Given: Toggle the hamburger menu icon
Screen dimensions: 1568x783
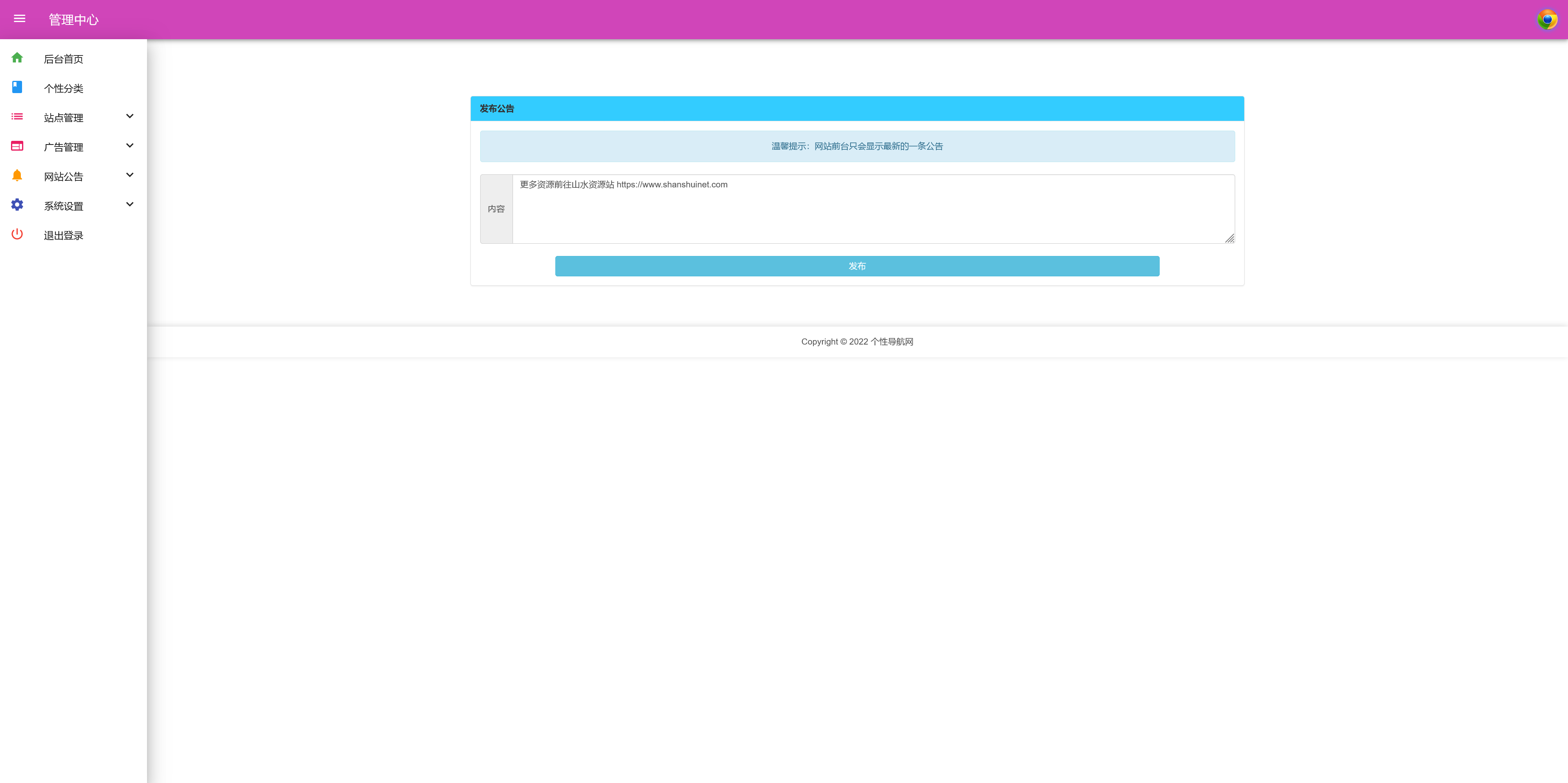Looking at the screenshot, I should tap(20, 19).
